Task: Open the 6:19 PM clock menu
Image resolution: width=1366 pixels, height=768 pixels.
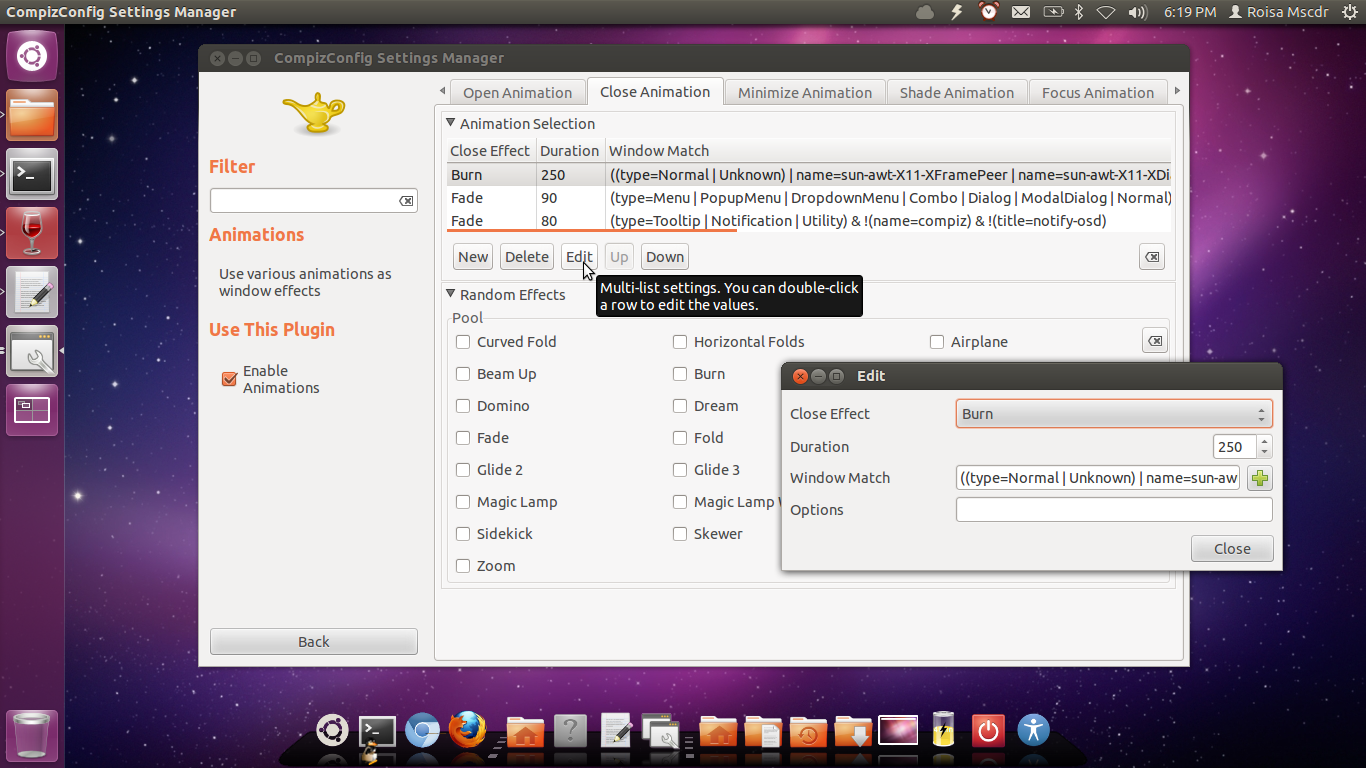Action: click(1190, 12)
